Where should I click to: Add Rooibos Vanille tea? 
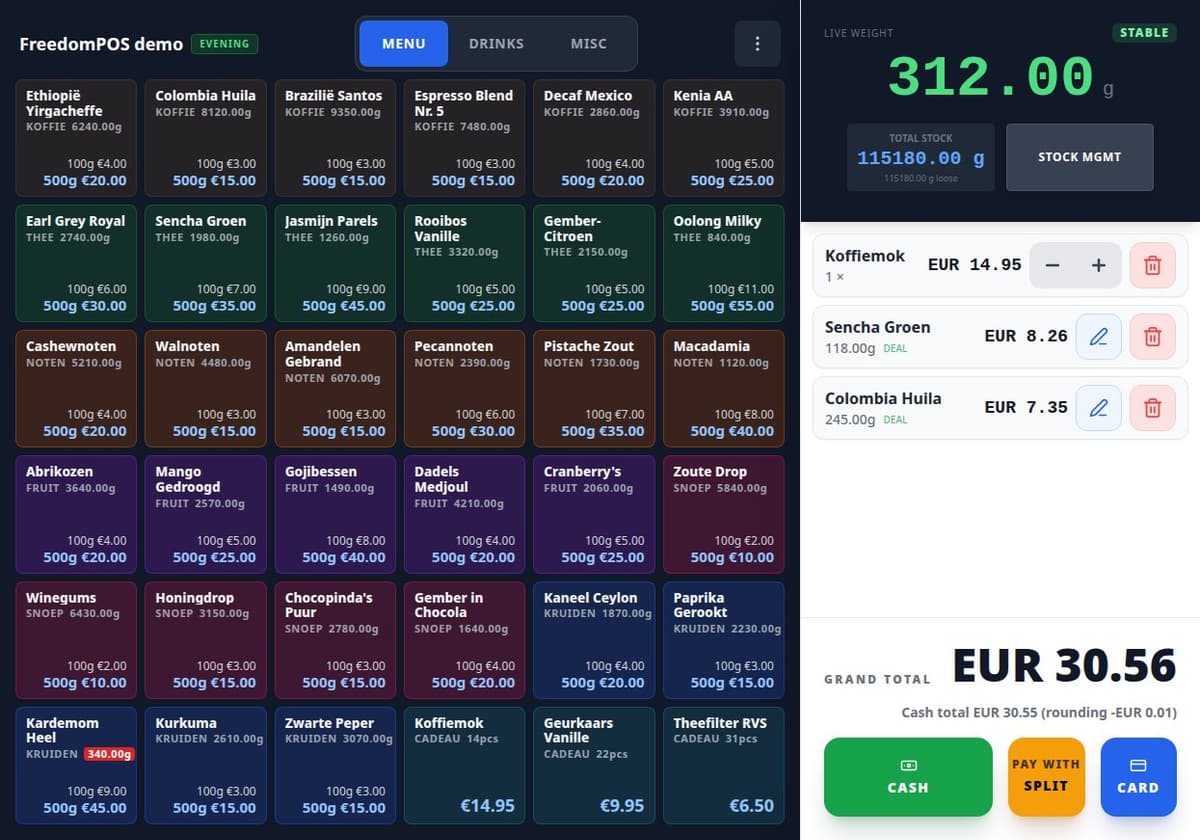point(465,263)
